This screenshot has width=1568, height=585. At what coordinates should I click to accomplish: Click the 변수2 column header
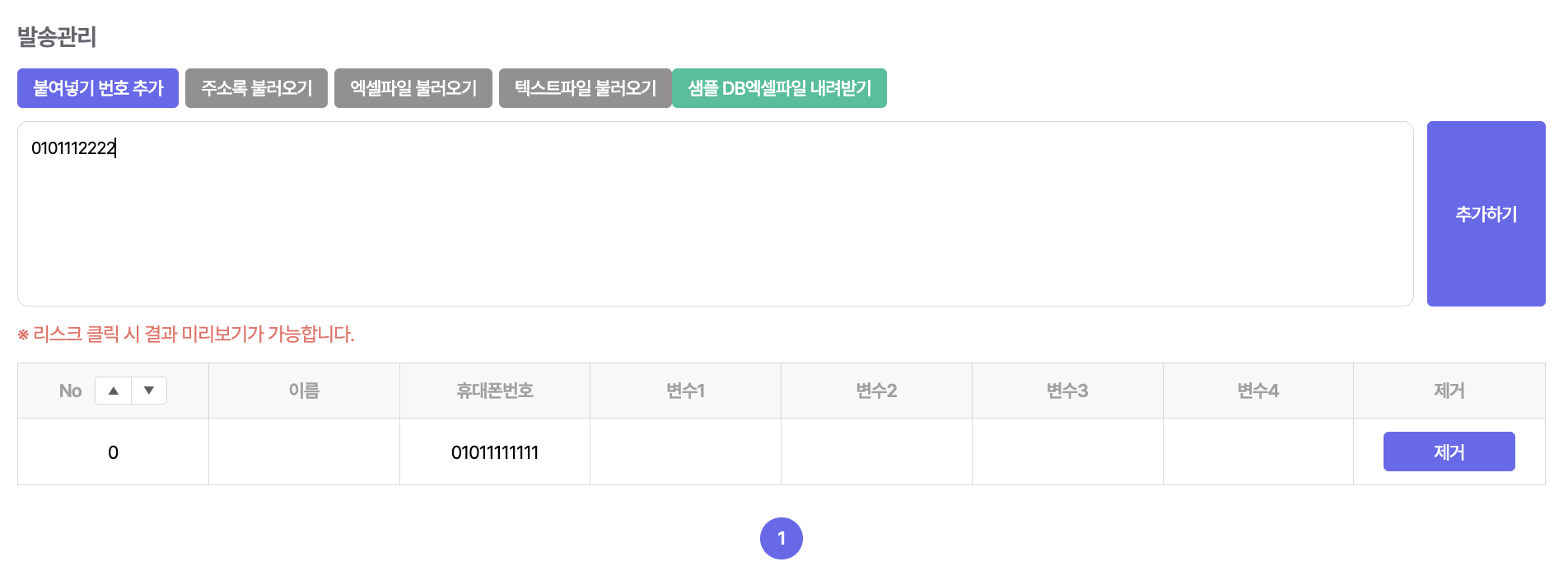tap(876, 391)
